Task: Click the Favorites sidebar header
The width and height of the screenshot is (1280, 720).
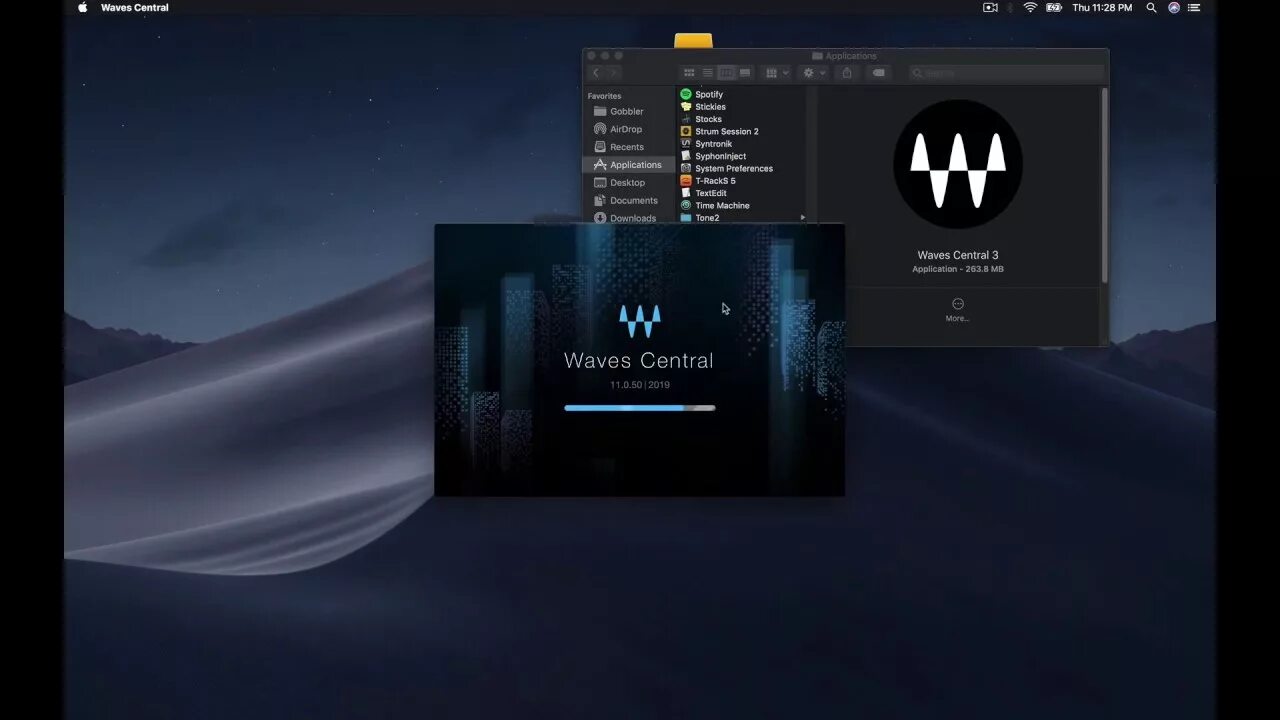Action: point(604,96)
